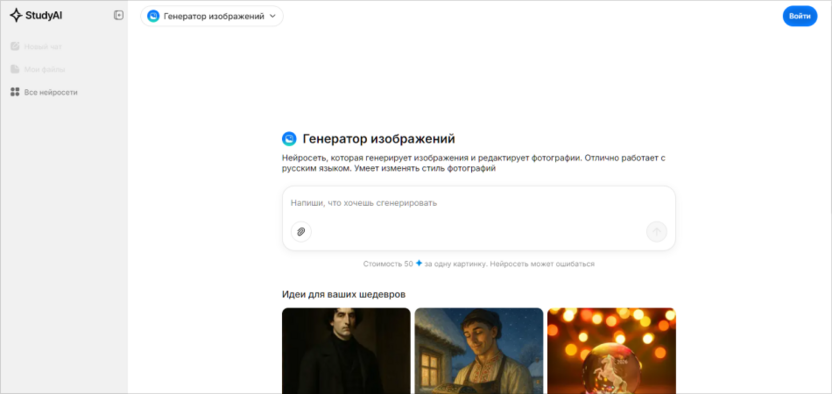Click the Войти button

pyautogui.click(x=800, y=16)
